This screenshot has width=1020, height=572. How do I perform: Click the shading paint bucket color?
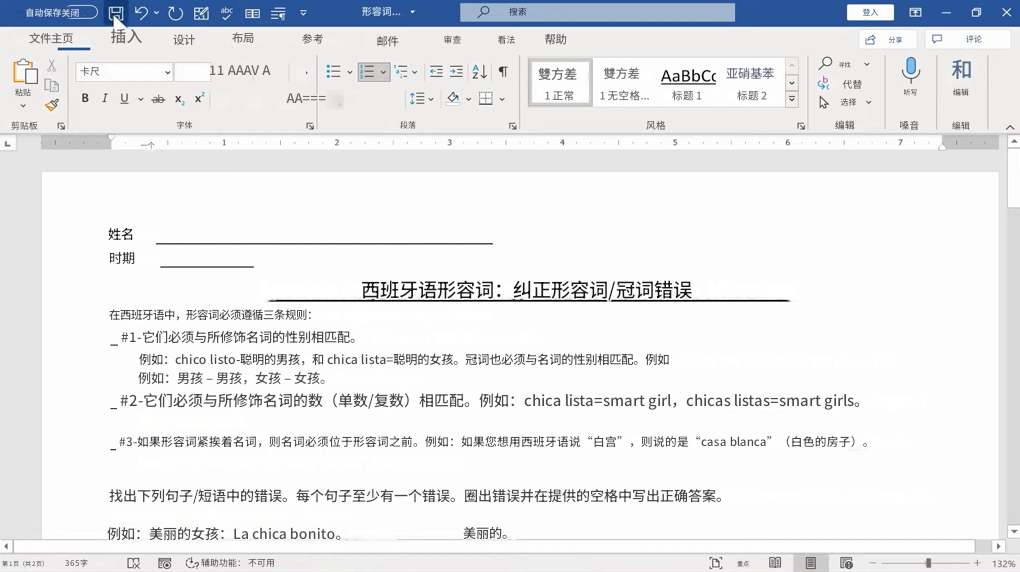coord(453,99)
